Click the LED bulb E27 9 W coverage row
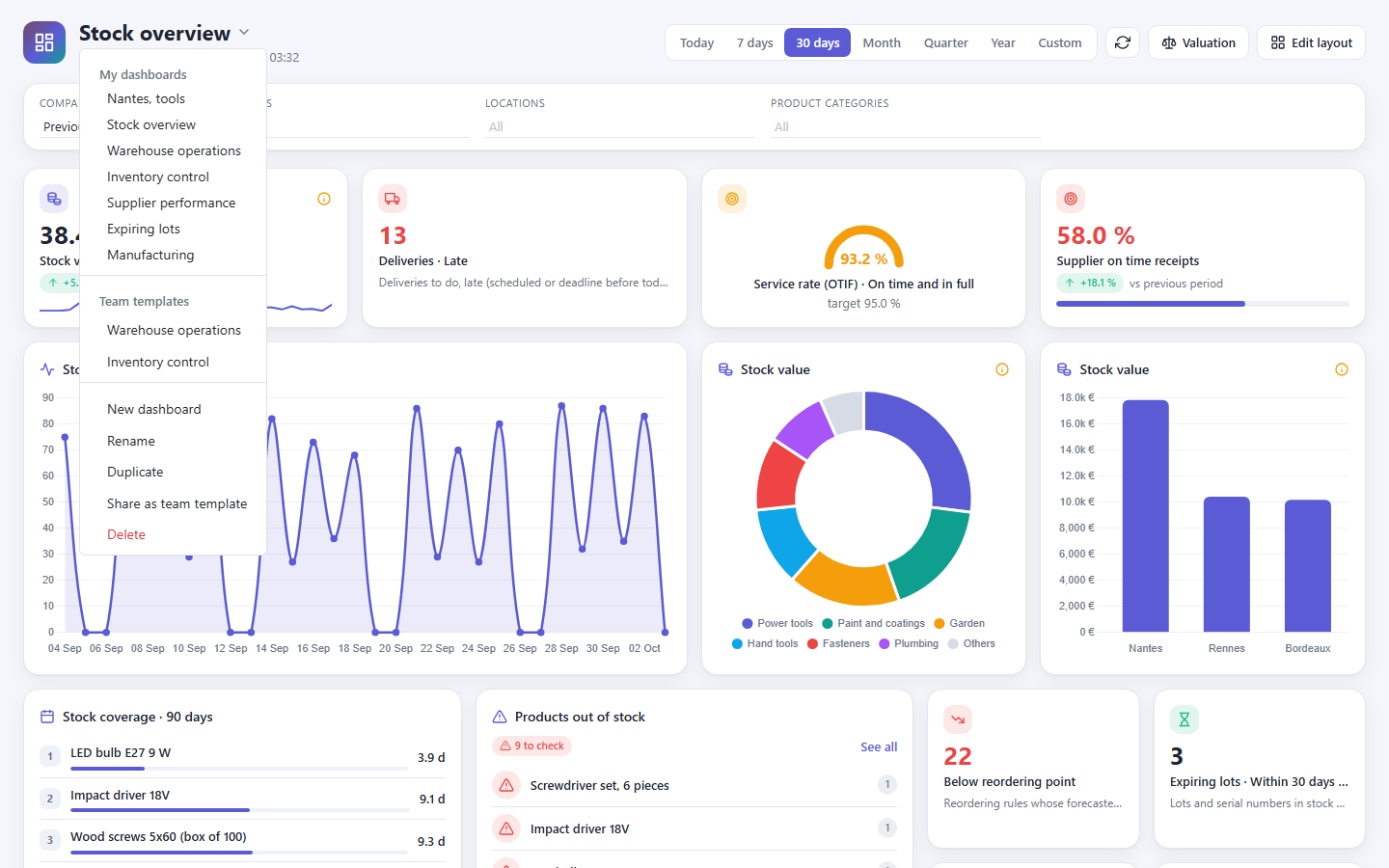This screenshot has height=868, width=1389. [x=242, y=757]
